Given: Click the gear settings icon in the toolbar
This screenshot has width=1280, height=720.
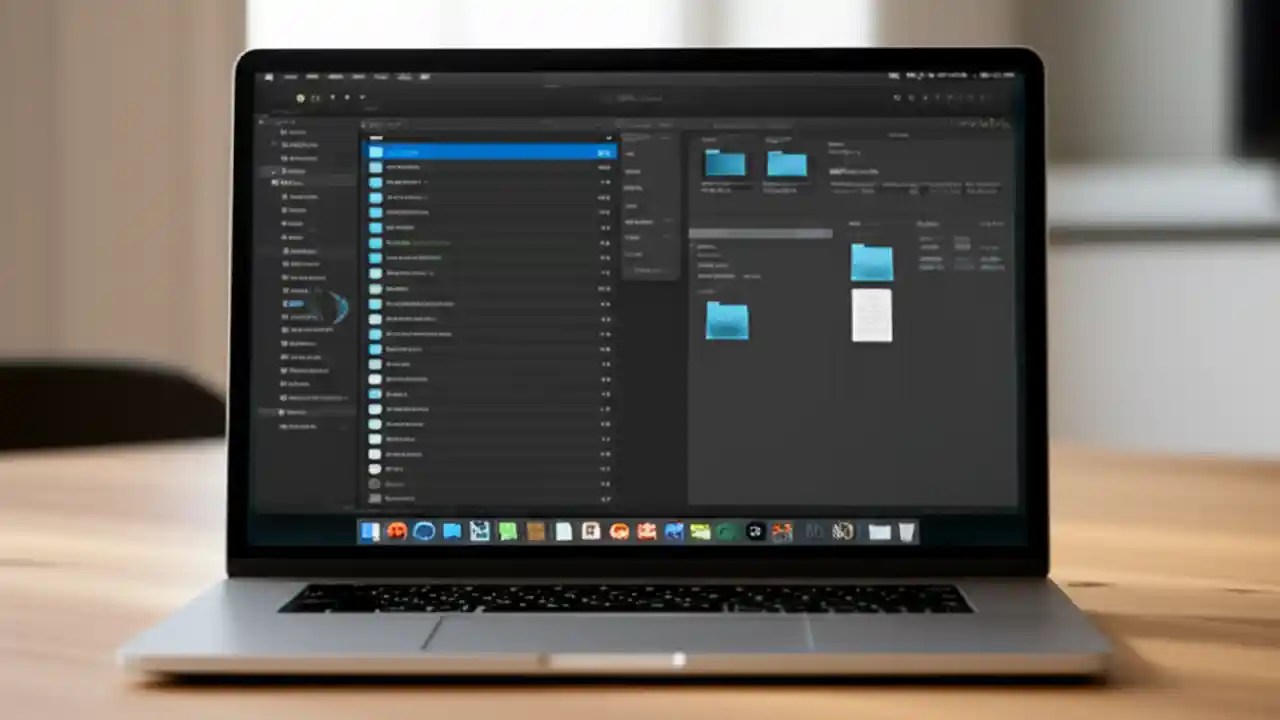Looking at the screenshot, I should click(302, 98).
